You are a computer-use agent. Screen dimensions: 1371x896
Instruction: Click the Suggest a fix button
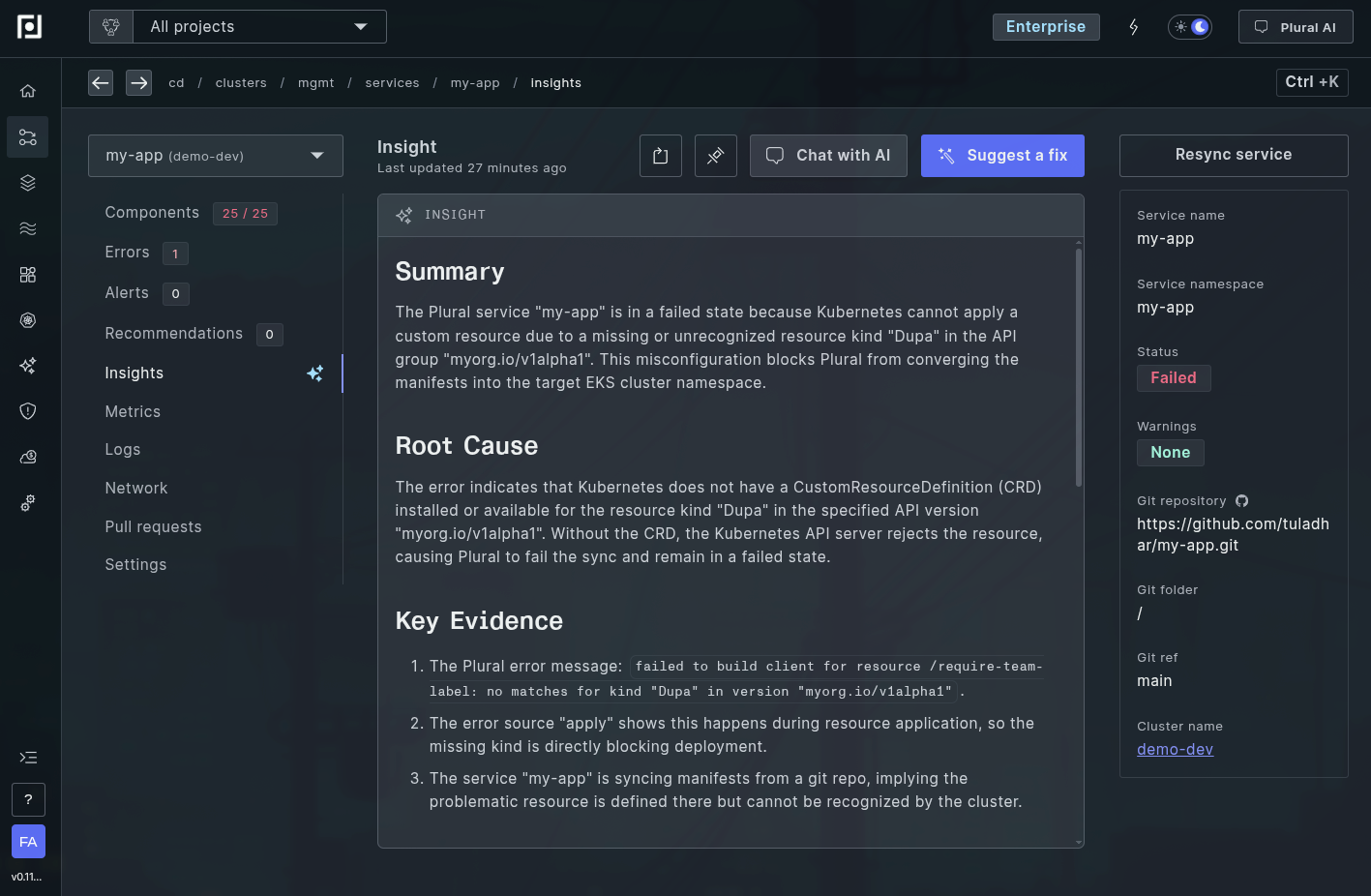(x=1002, y=156)
